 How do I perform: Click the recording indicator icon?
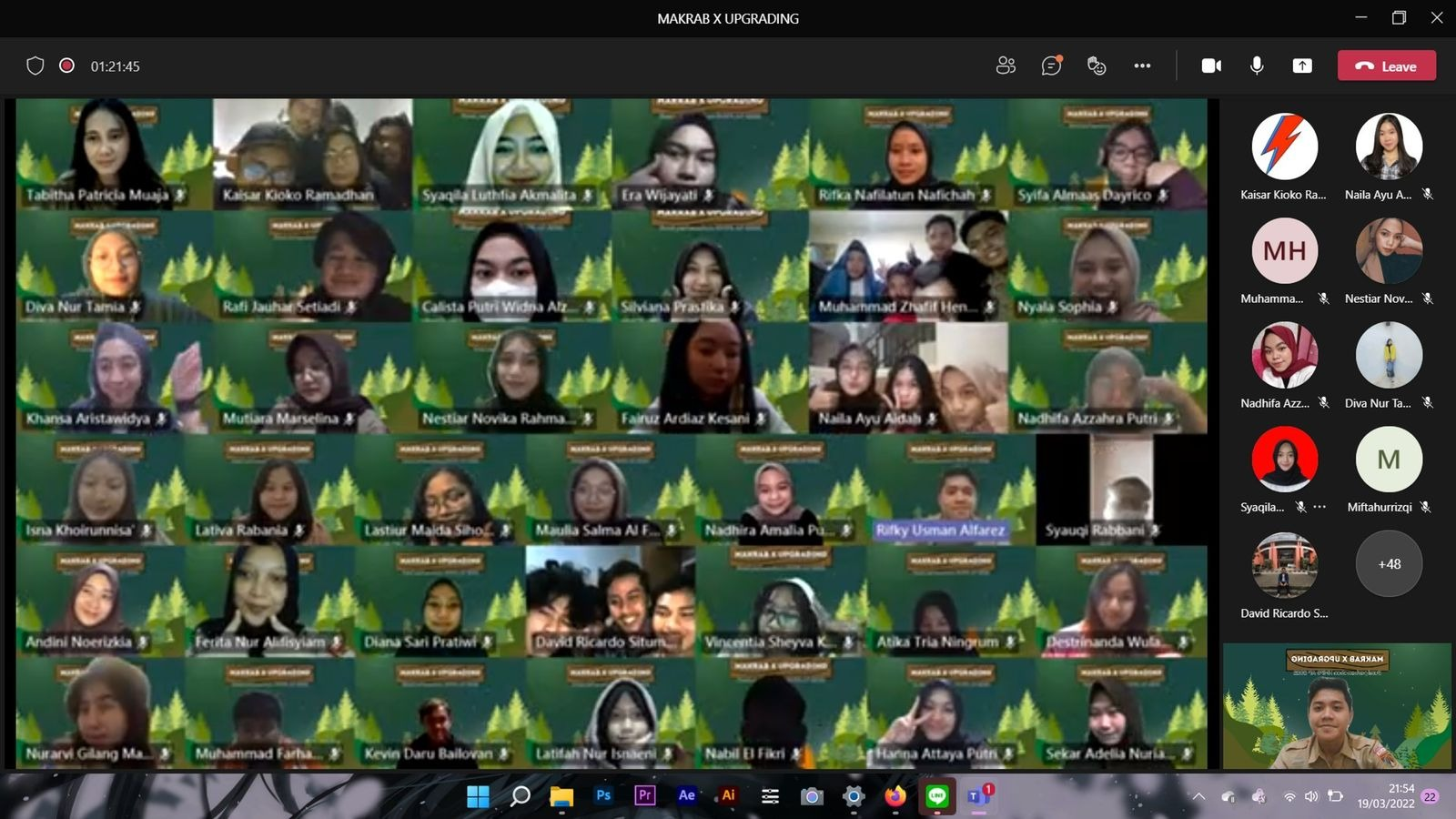coord(66,66)
